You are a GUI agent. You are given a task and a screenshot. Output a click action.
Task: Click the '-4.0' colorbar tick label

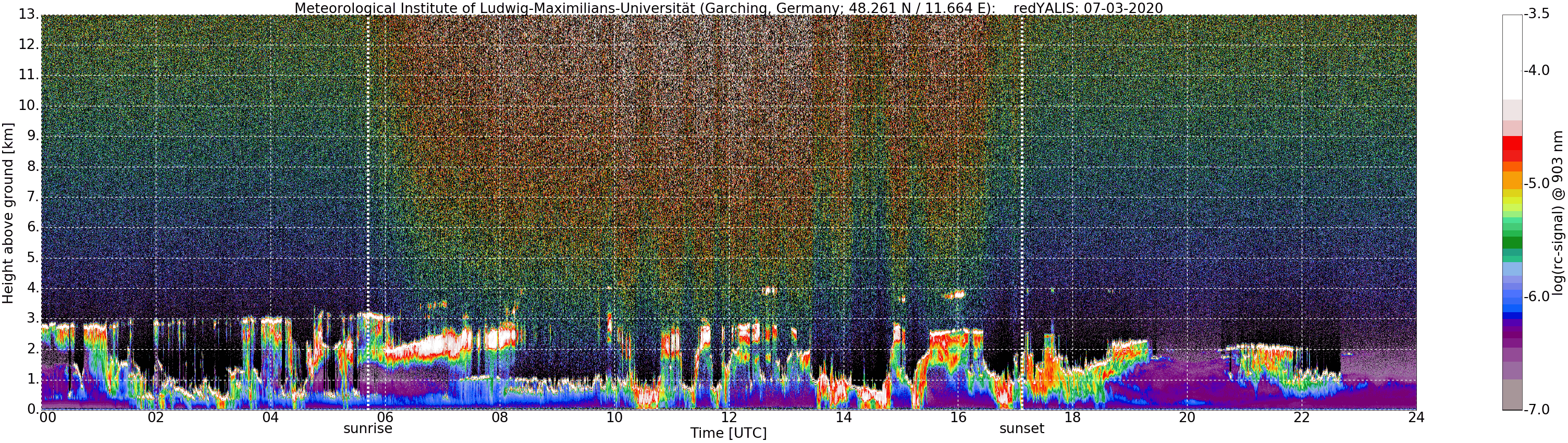[1536, 70]
